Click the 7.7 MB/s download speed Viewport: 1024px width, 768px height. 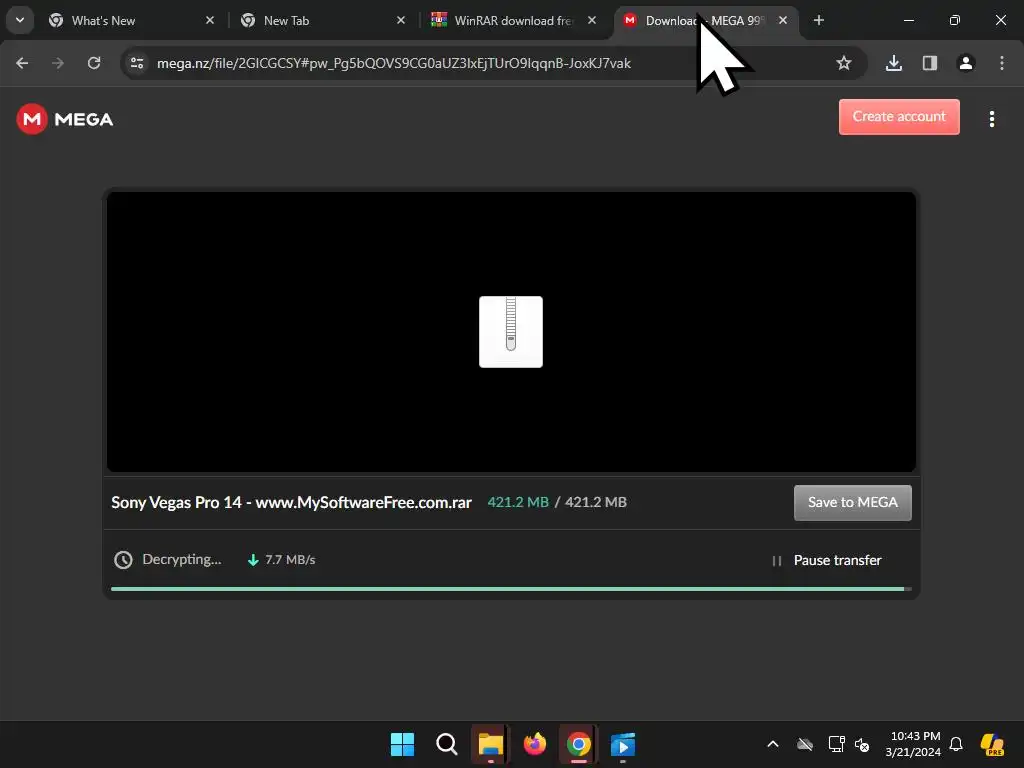pyautogui.click(x=290, y=560)
